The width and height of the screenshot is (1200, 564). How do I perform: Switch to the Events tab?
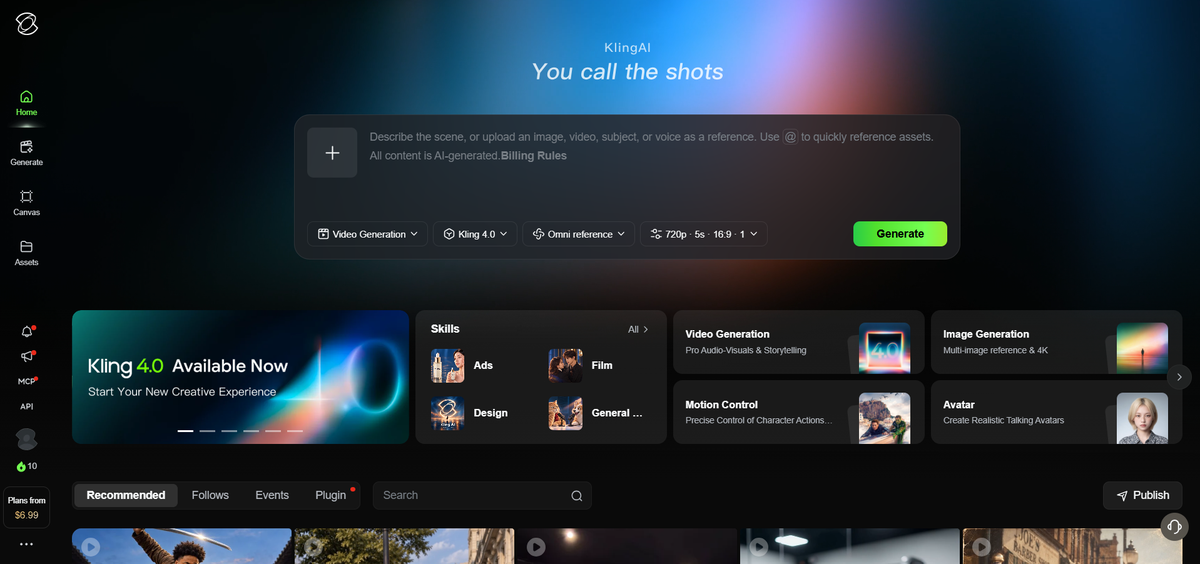[x=272, y=495]
